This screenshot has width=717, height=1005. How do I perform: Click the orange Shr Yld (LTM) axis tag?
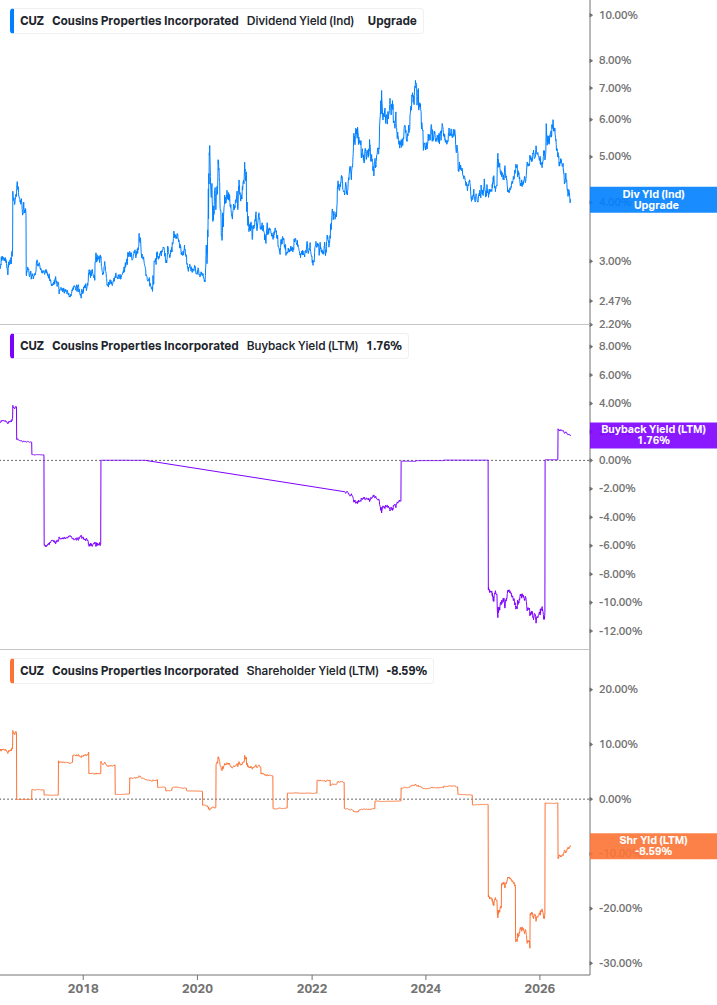653,846
